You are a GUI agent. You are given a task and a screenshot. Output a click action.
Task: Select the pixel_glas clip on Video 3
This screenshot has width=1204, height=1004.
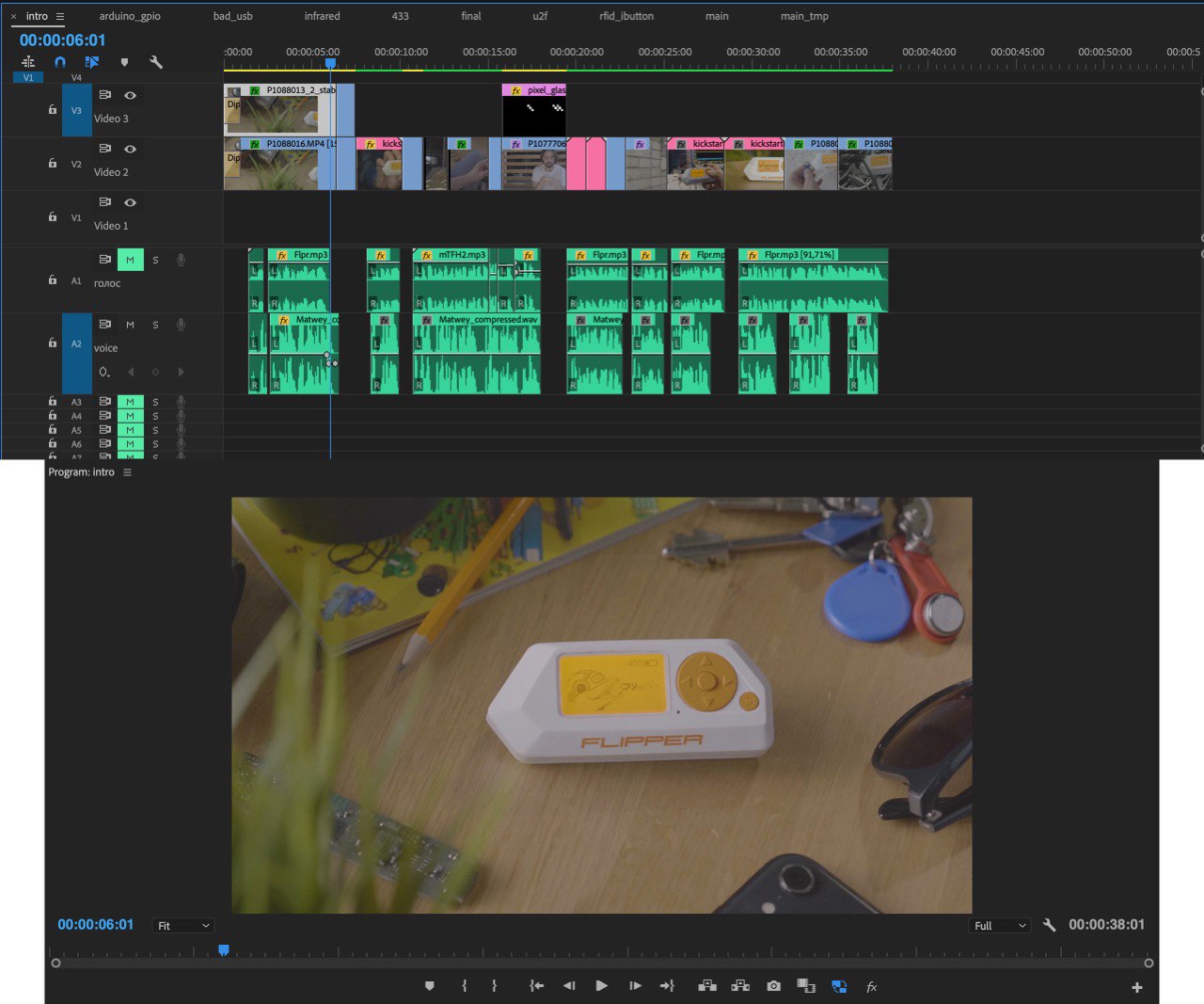click(534, 110)
